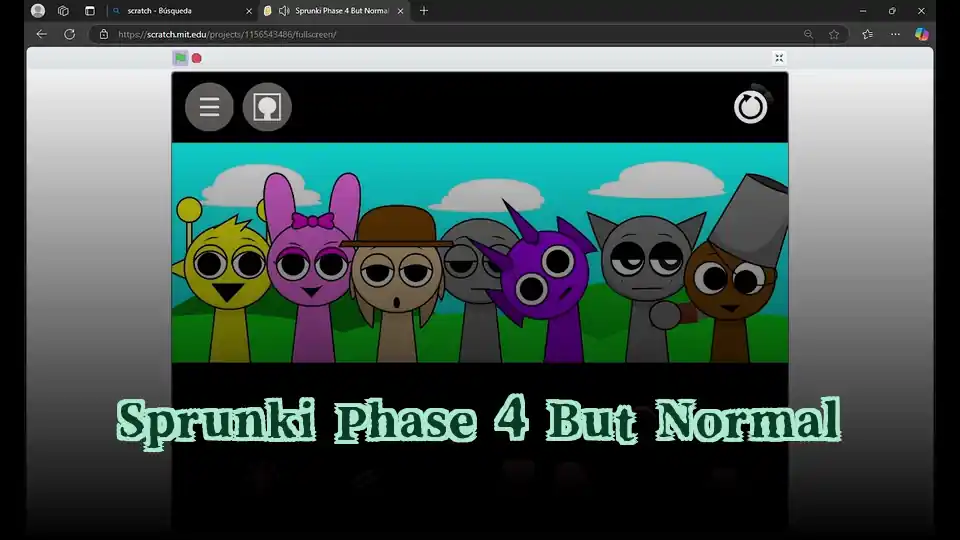Viewport: 960px width, 540px height.
Task: Add this page to favorites star
Action: pos(834,34)
